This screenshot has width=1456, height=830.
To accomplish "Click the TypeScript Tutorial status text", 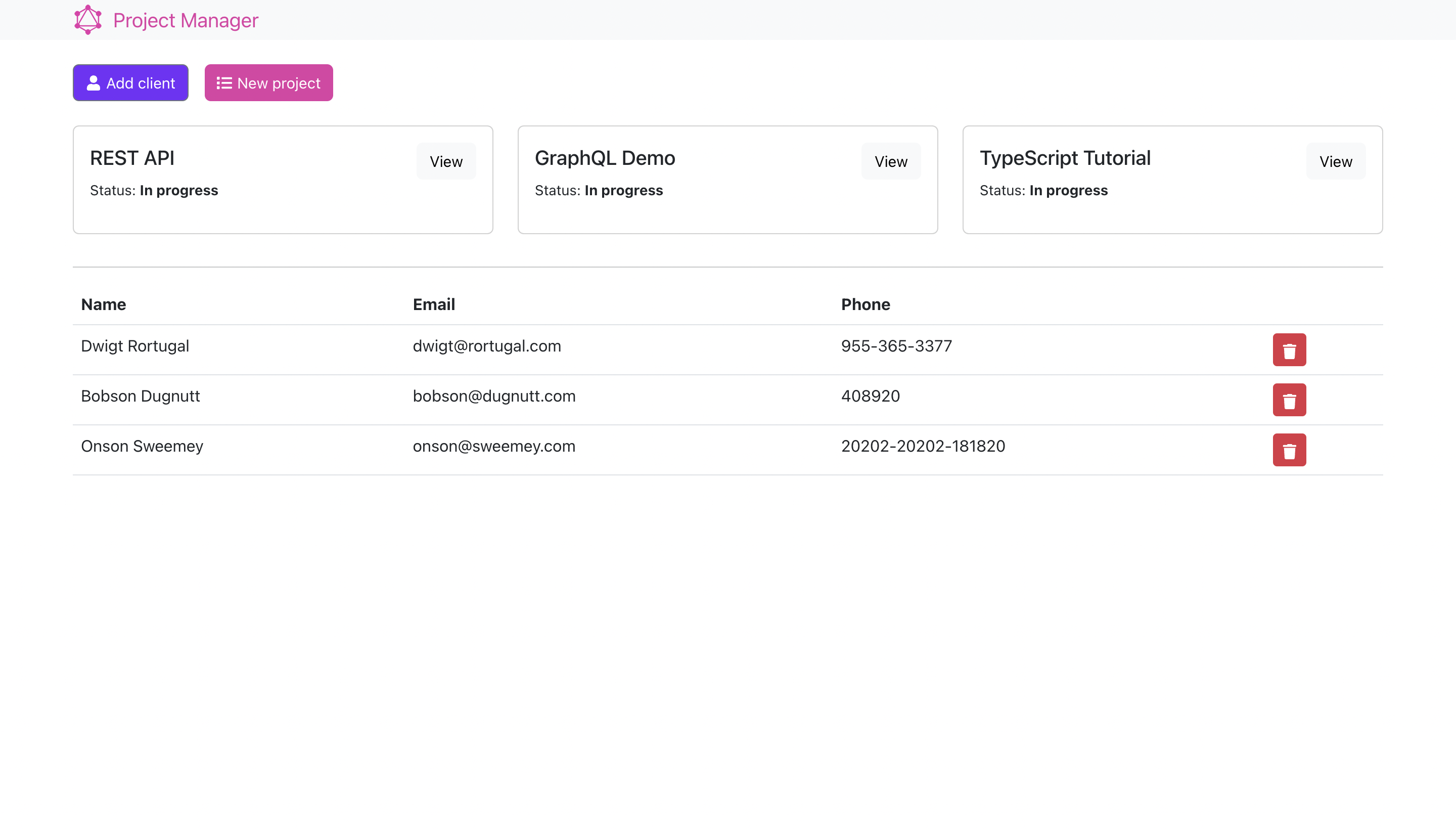I will [x=1043, y=190].
